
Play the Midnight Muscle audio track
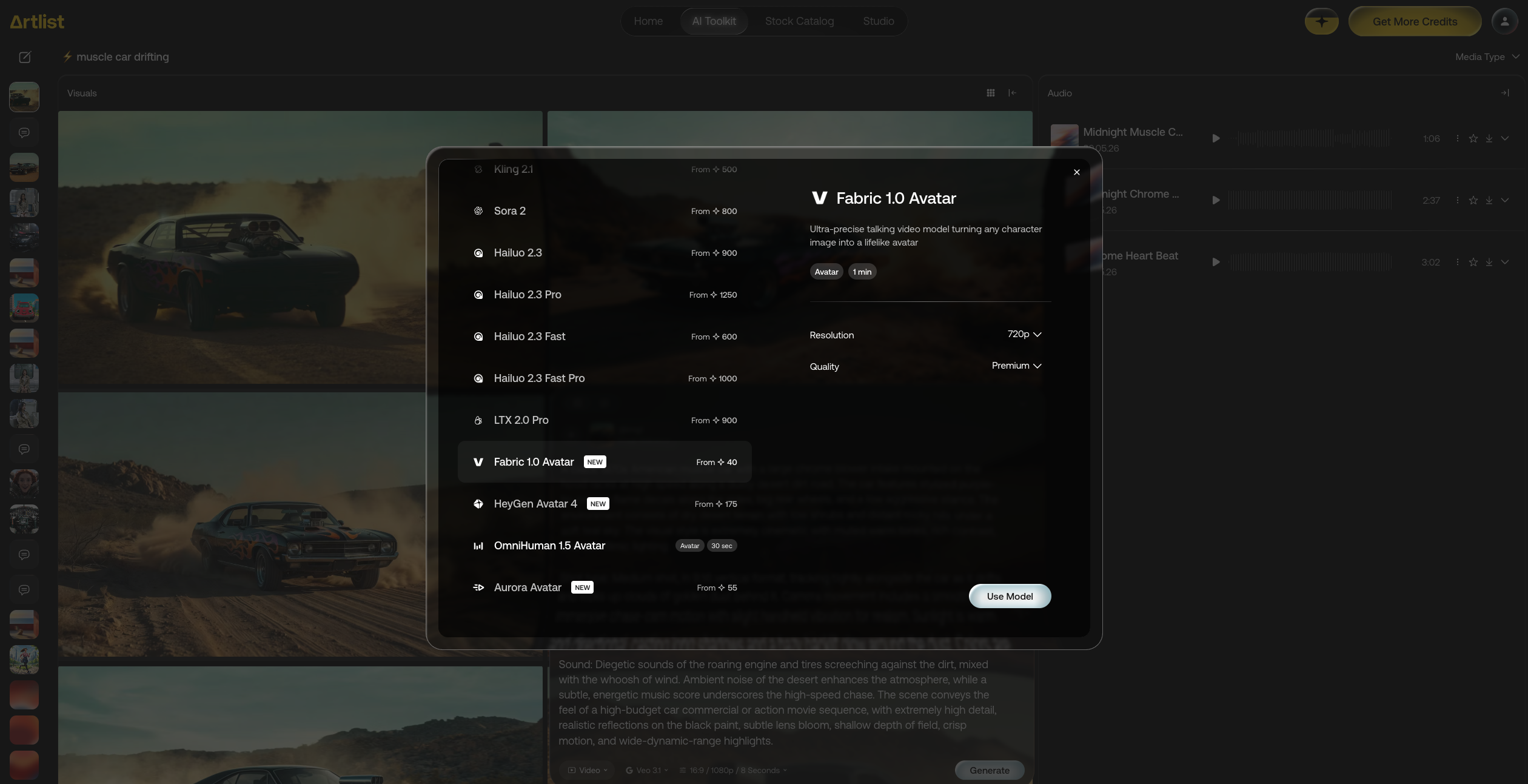(1216, 138)
